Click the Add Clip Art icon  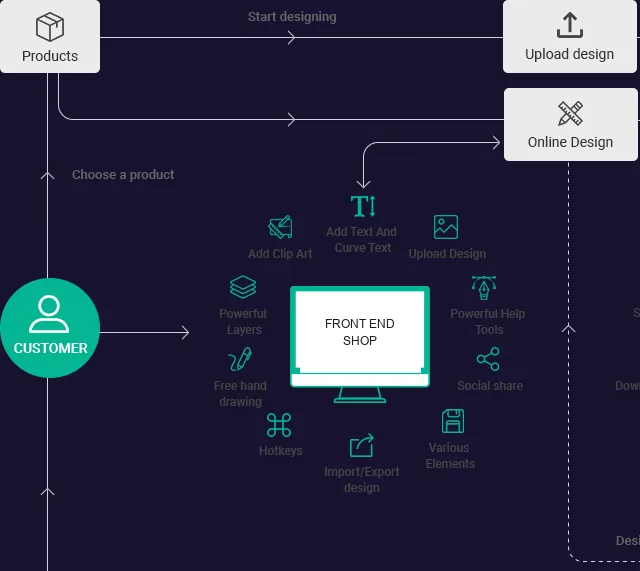(x=280, y=227)
